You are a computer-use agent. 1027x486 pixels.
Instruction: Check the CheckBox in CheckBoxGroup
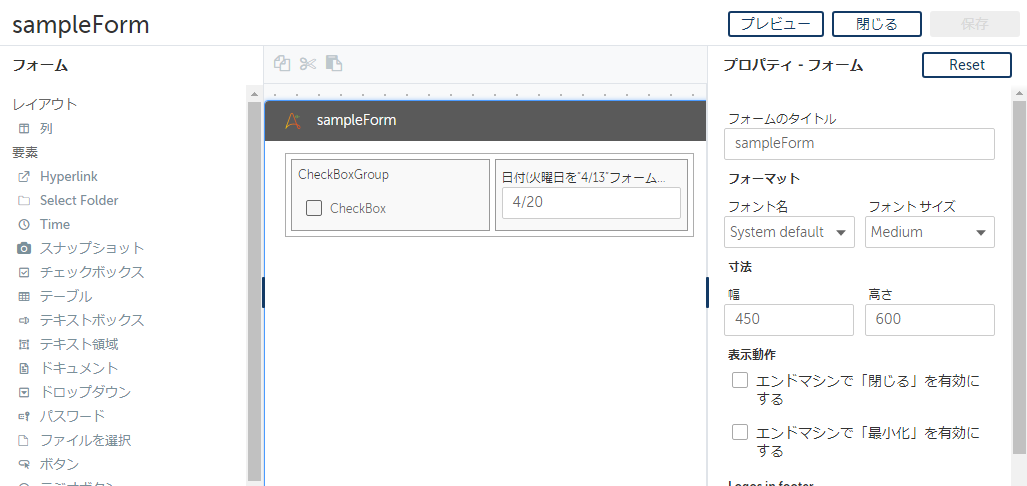point(314,209)
